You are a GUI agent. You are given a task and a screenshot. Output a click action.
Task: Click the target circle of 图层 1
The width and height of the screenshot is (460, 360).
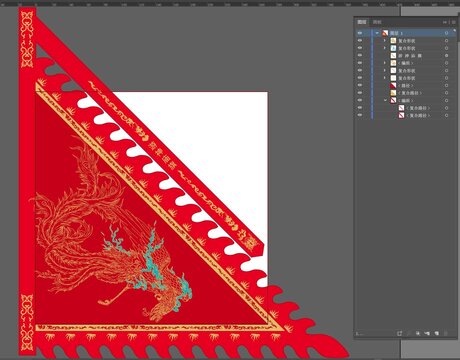click(x=446, y=33)
